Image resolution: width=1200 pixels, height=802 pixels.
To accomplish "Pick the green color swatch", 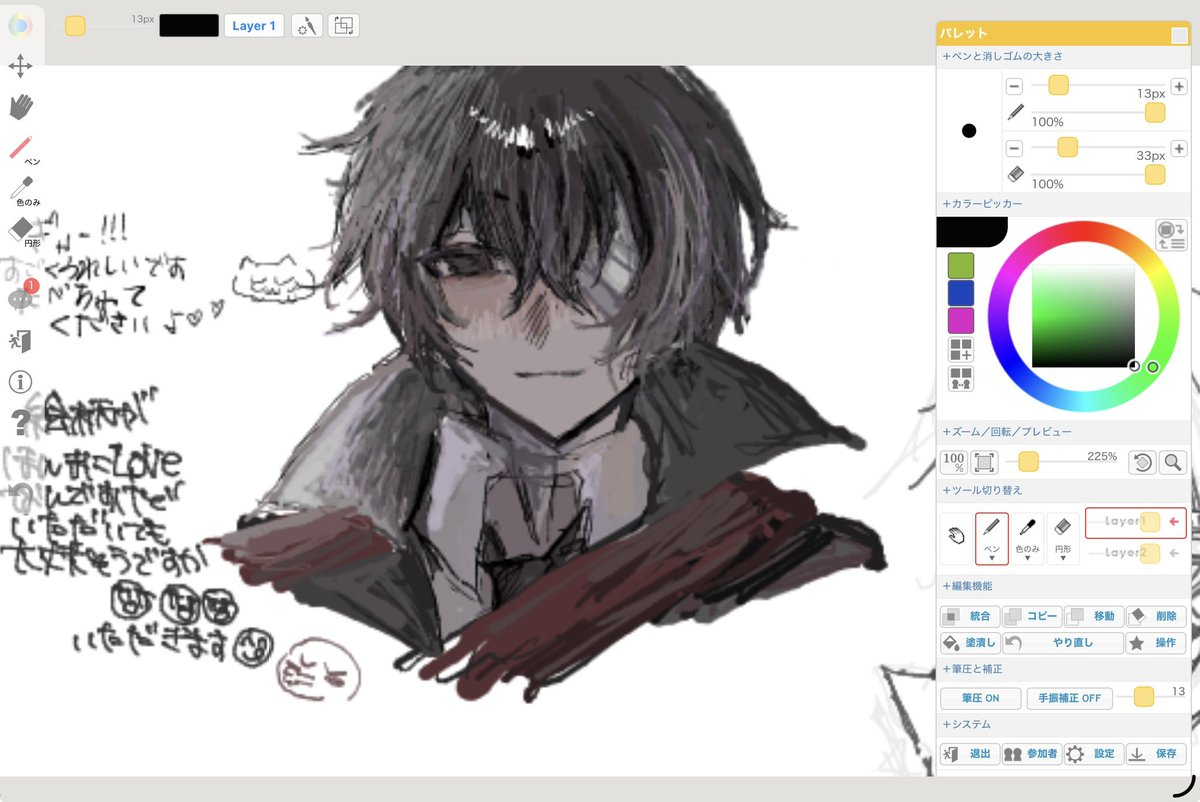I will tap(961, 265).
